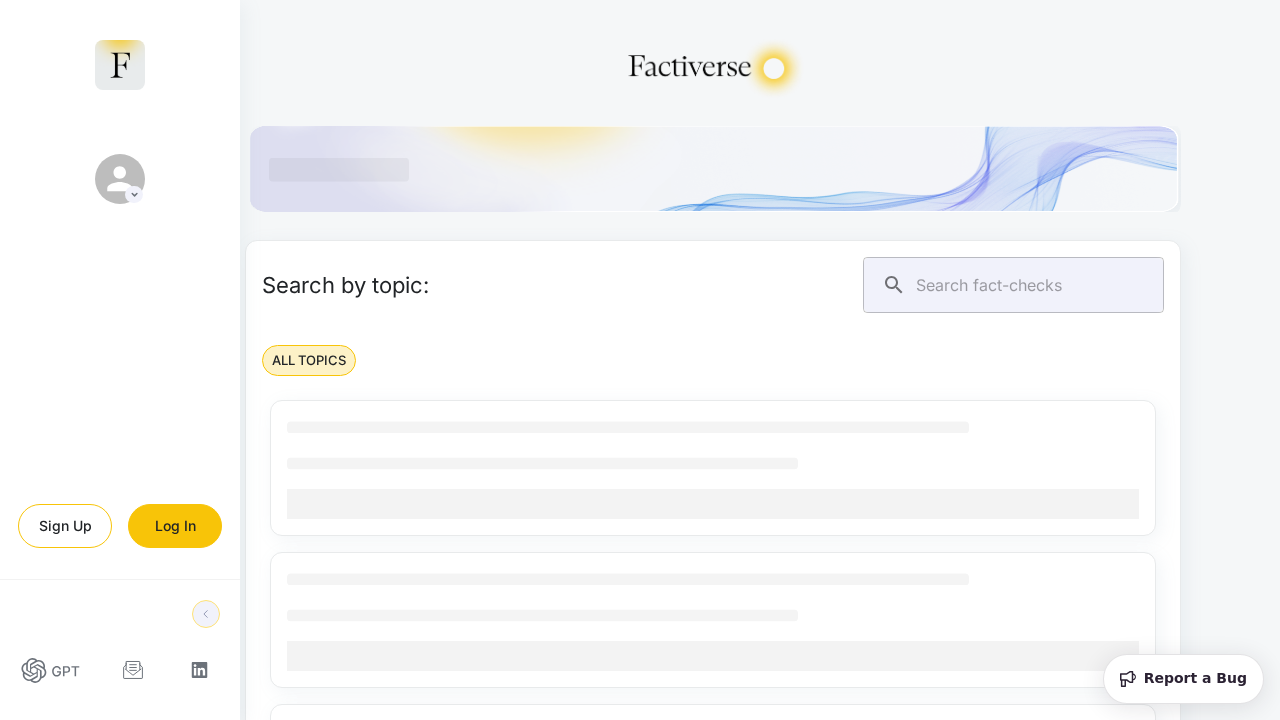
Task: Click the GPT label next to the OpenAI icon
Action: 65,671
